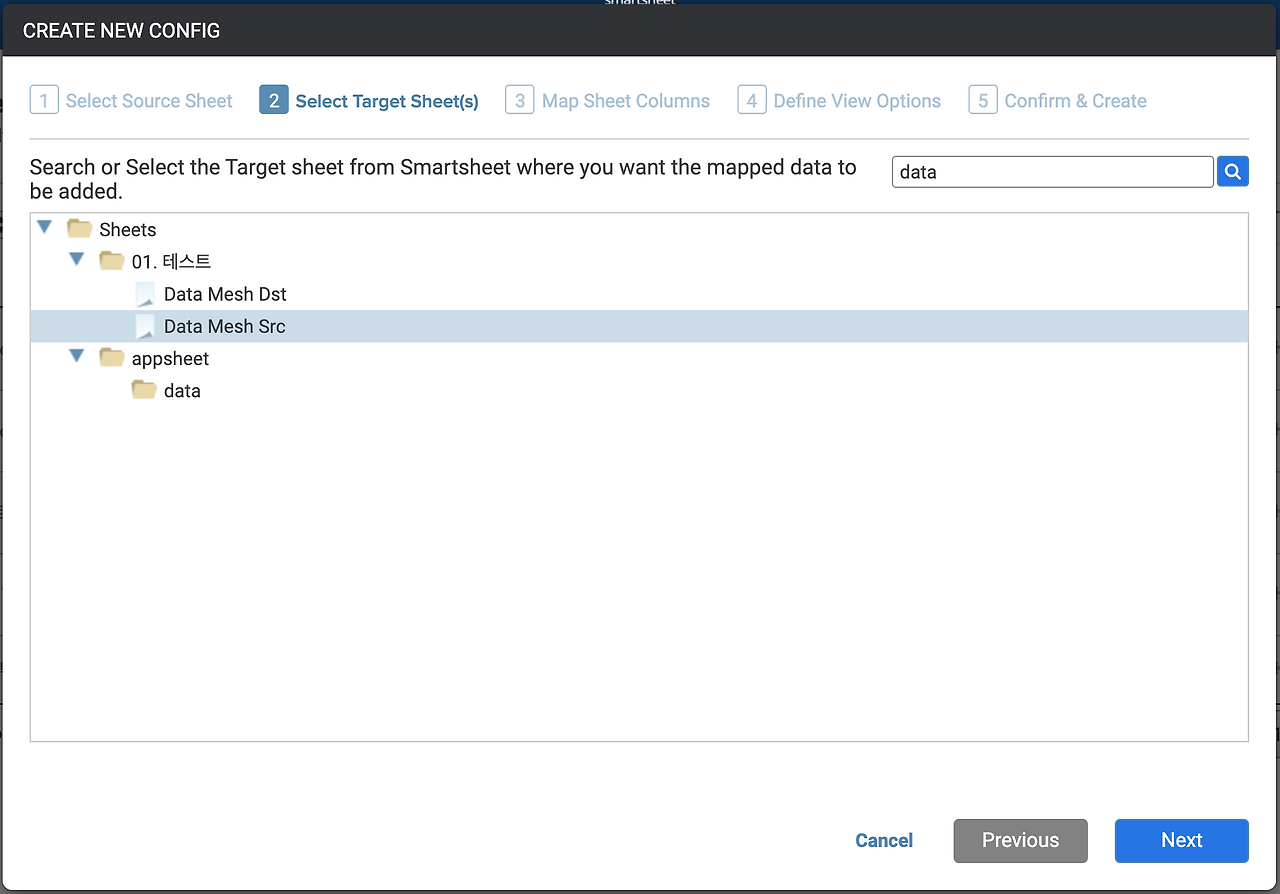The width and height of the screenshot is (1280, 894).
Task: Click the 'Sheets' folder label
Action: 128,230
